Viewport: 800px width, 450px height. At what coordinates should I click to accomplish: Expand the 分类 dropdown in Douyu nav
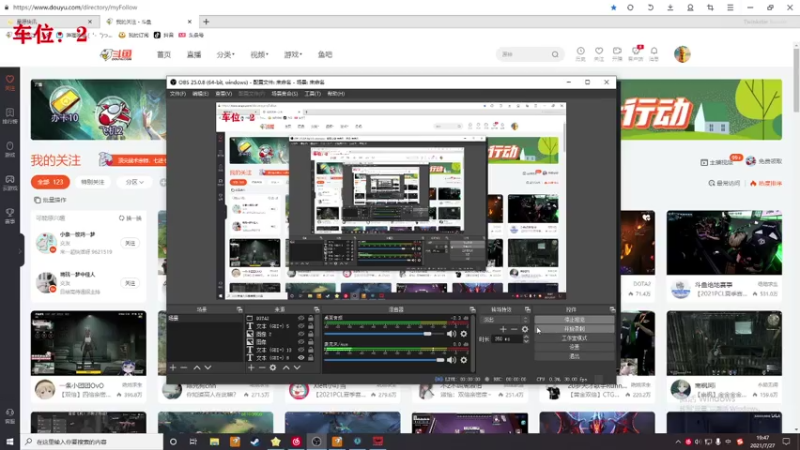pyautogui.click(x=226, y=54)
